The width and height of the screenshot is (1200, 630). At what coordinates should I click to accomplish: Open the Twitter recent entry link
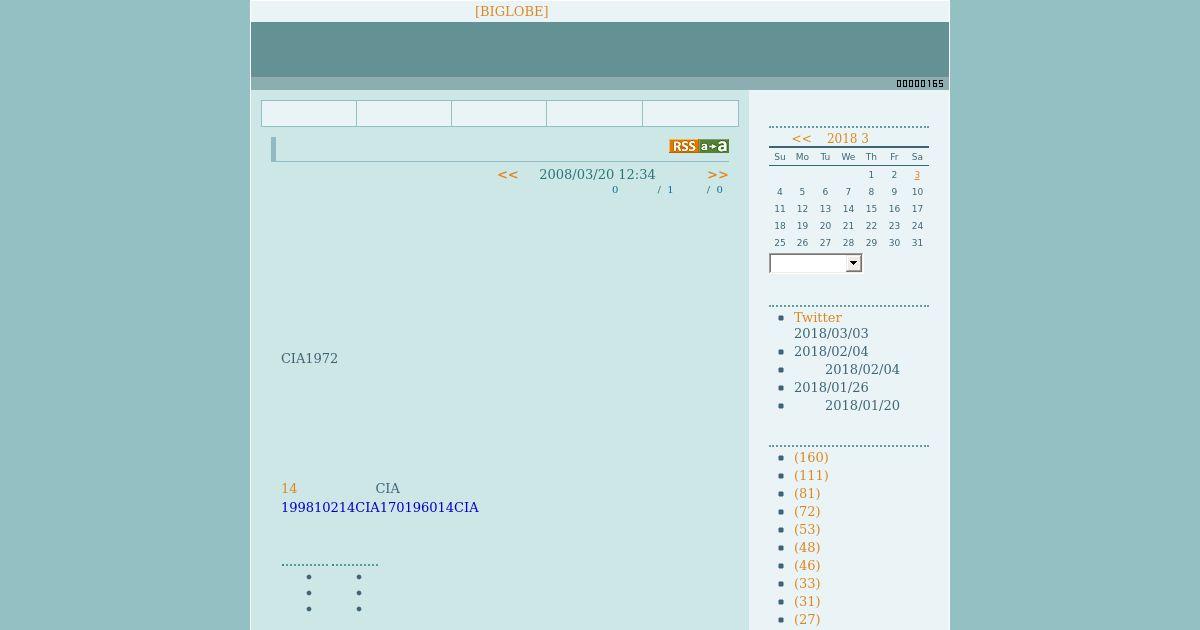(x=818, y=317)
